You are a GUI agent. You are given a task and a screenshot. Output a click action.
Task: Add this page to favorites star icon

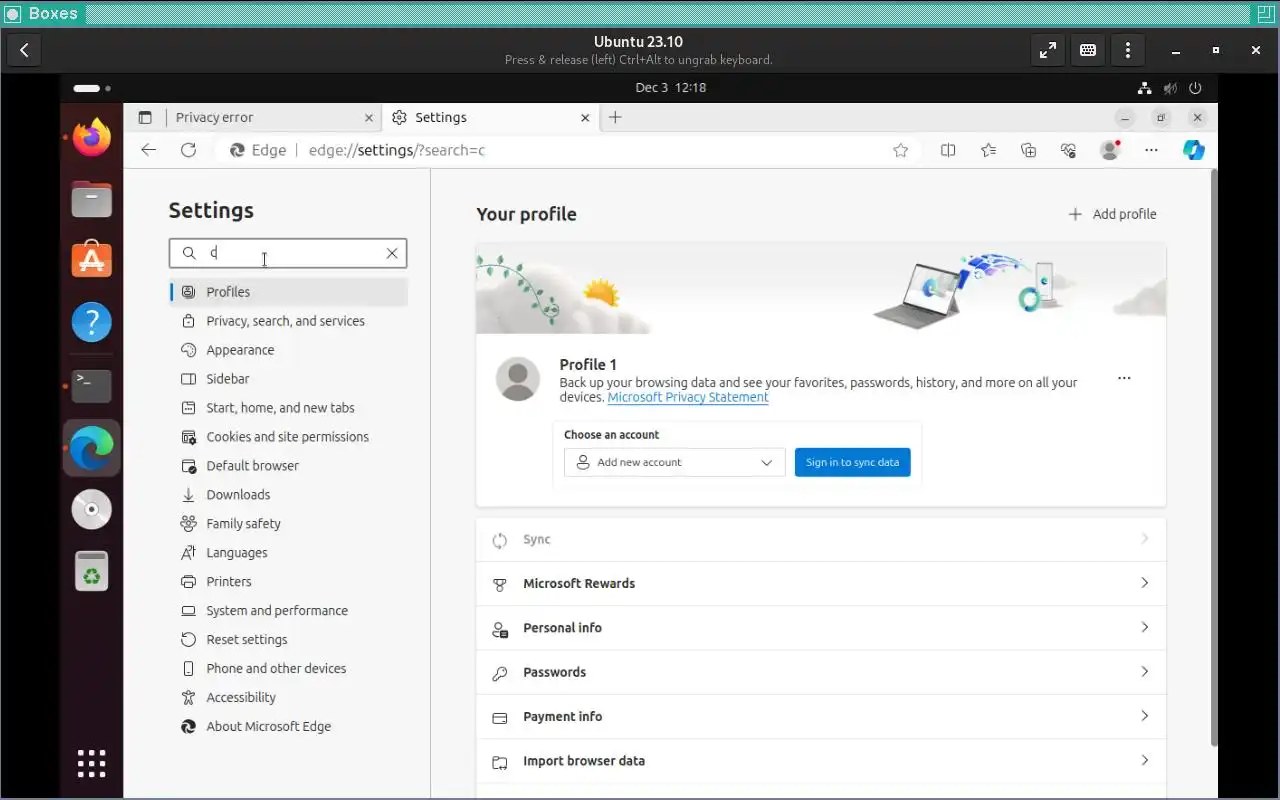pos(901,150)
